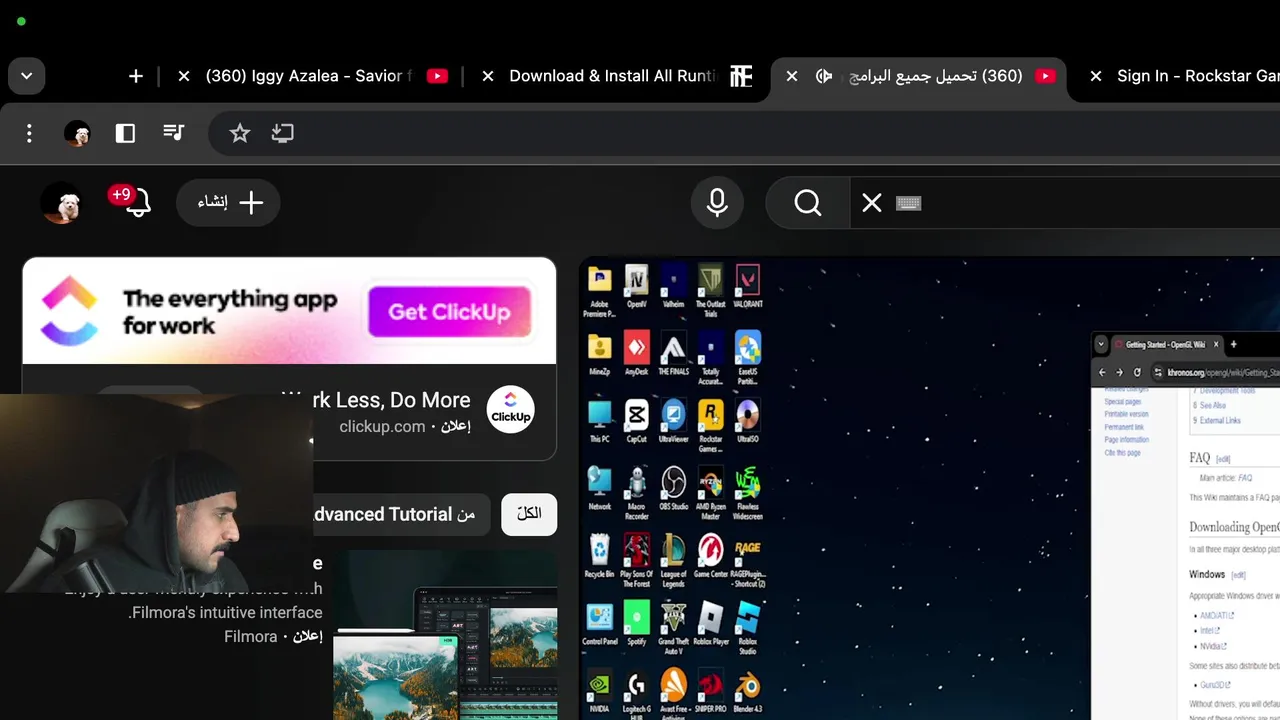
Task: Bookmark this page with the star icon
Action: click(239, 133)
